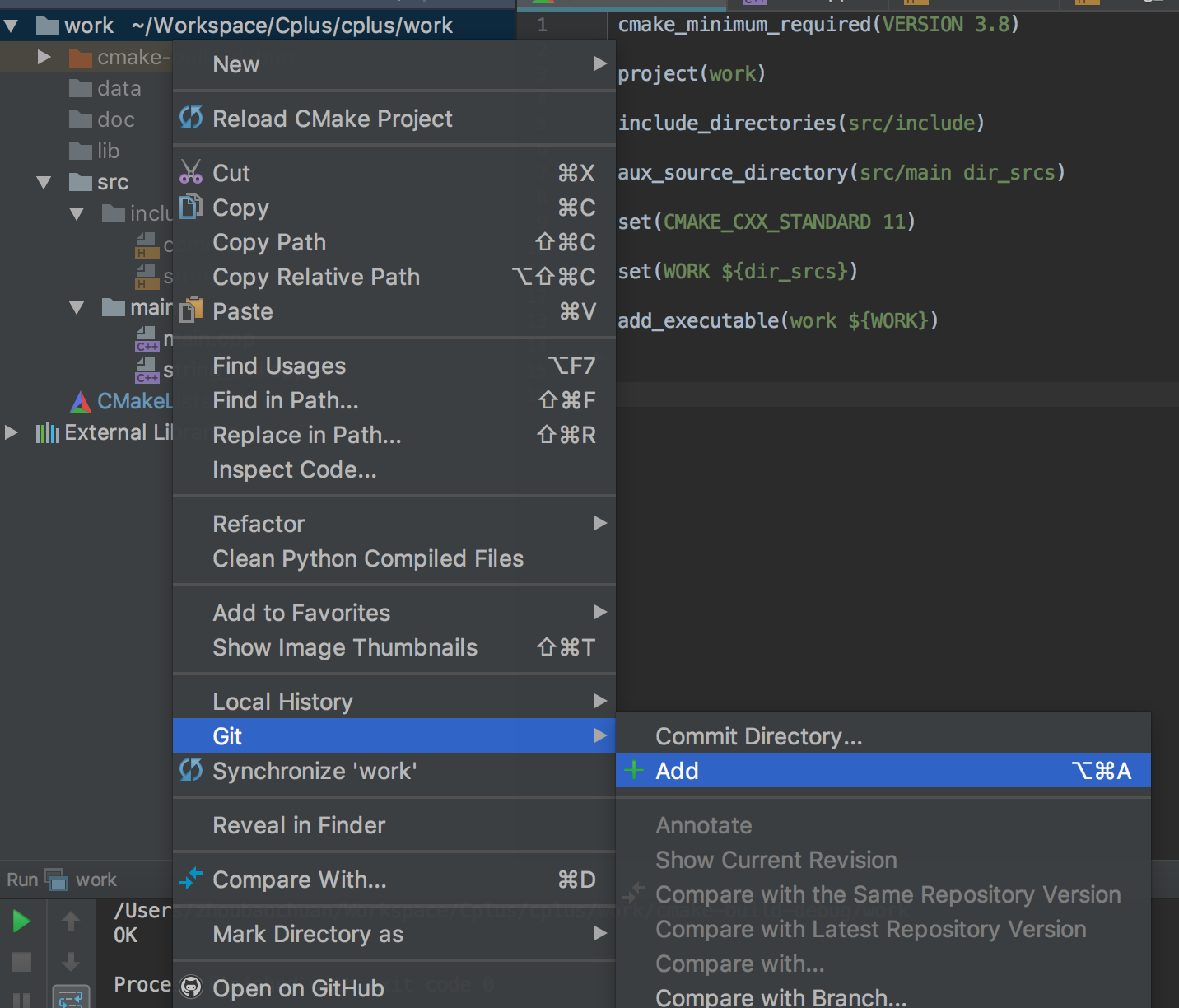Expand External Libraries tree arrow
1179x1008 pixels.
pos(12,432)
